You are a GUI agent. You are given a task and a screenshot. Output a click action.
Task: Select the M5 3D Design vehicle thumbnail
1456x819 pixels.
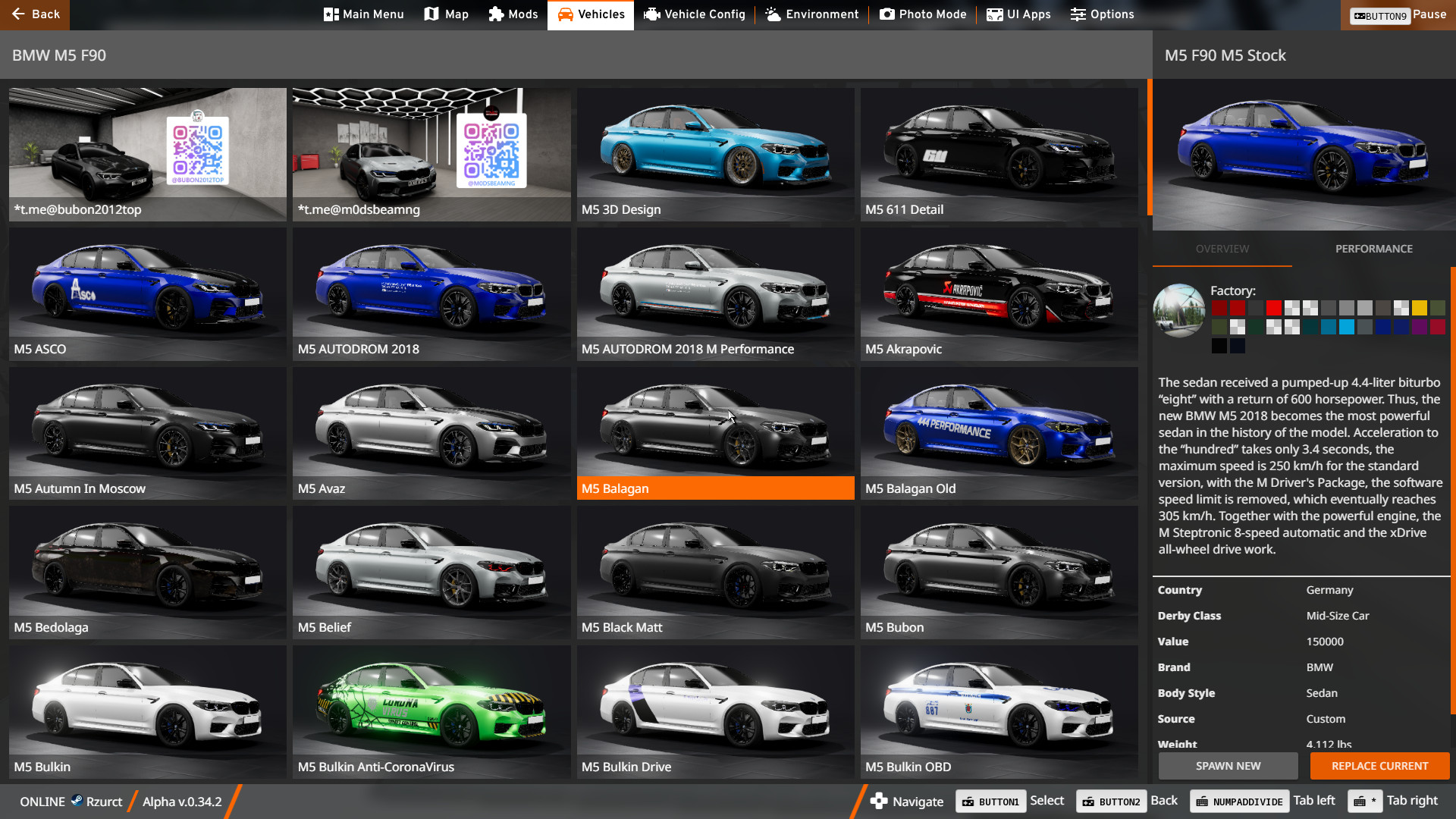[715, 155]
